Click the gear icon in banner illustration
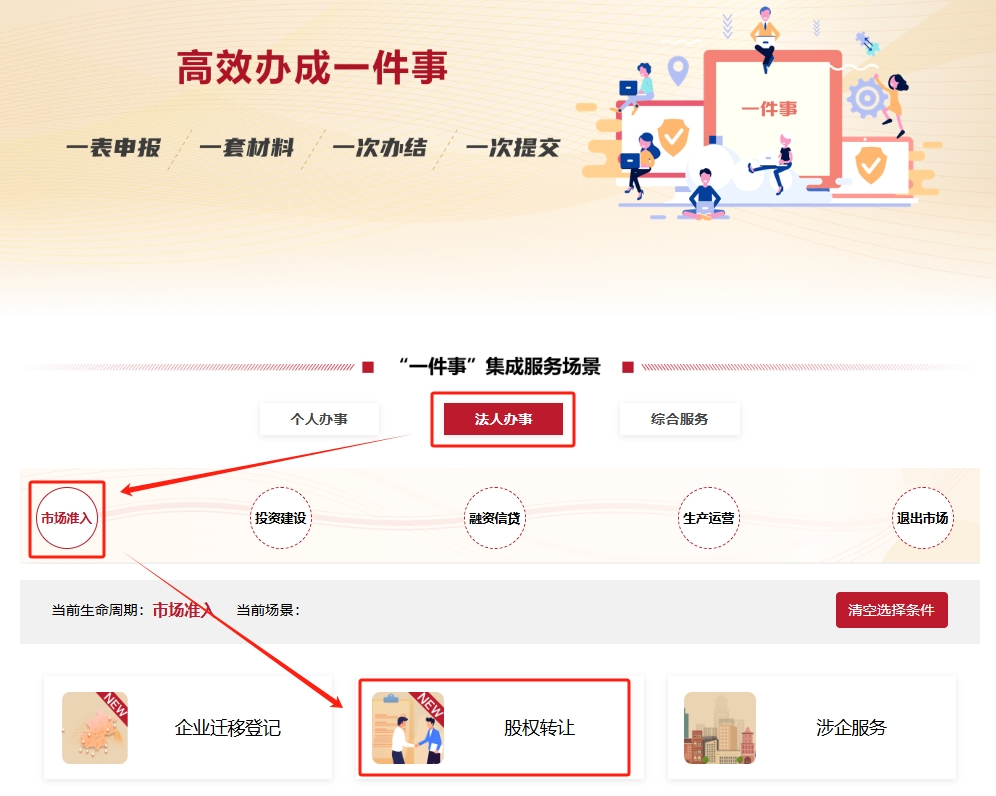This screenshot has width=996, height=796. [867, 98]
